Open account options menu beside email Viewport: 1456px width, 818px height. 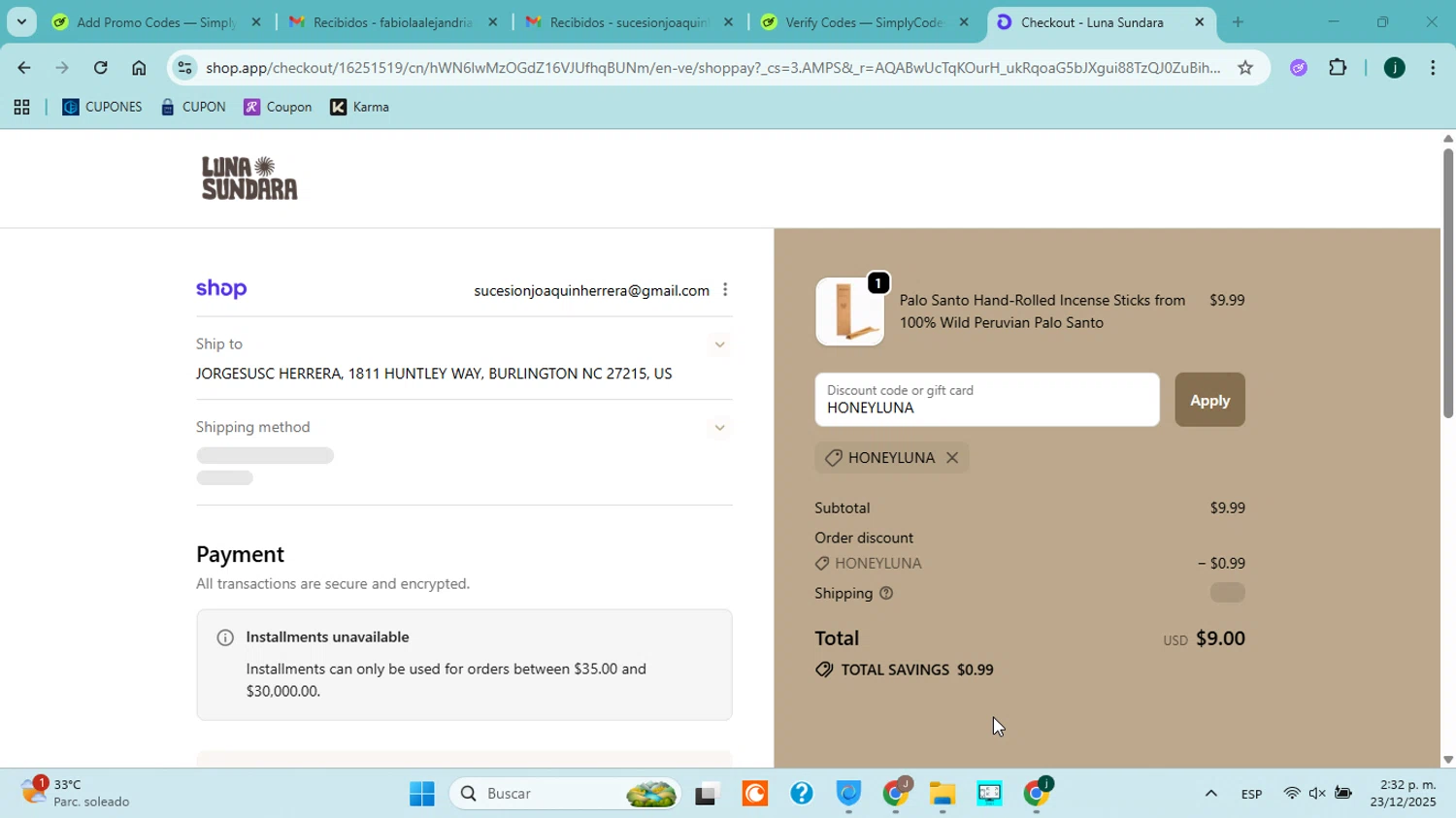click(x=725, y=290)
